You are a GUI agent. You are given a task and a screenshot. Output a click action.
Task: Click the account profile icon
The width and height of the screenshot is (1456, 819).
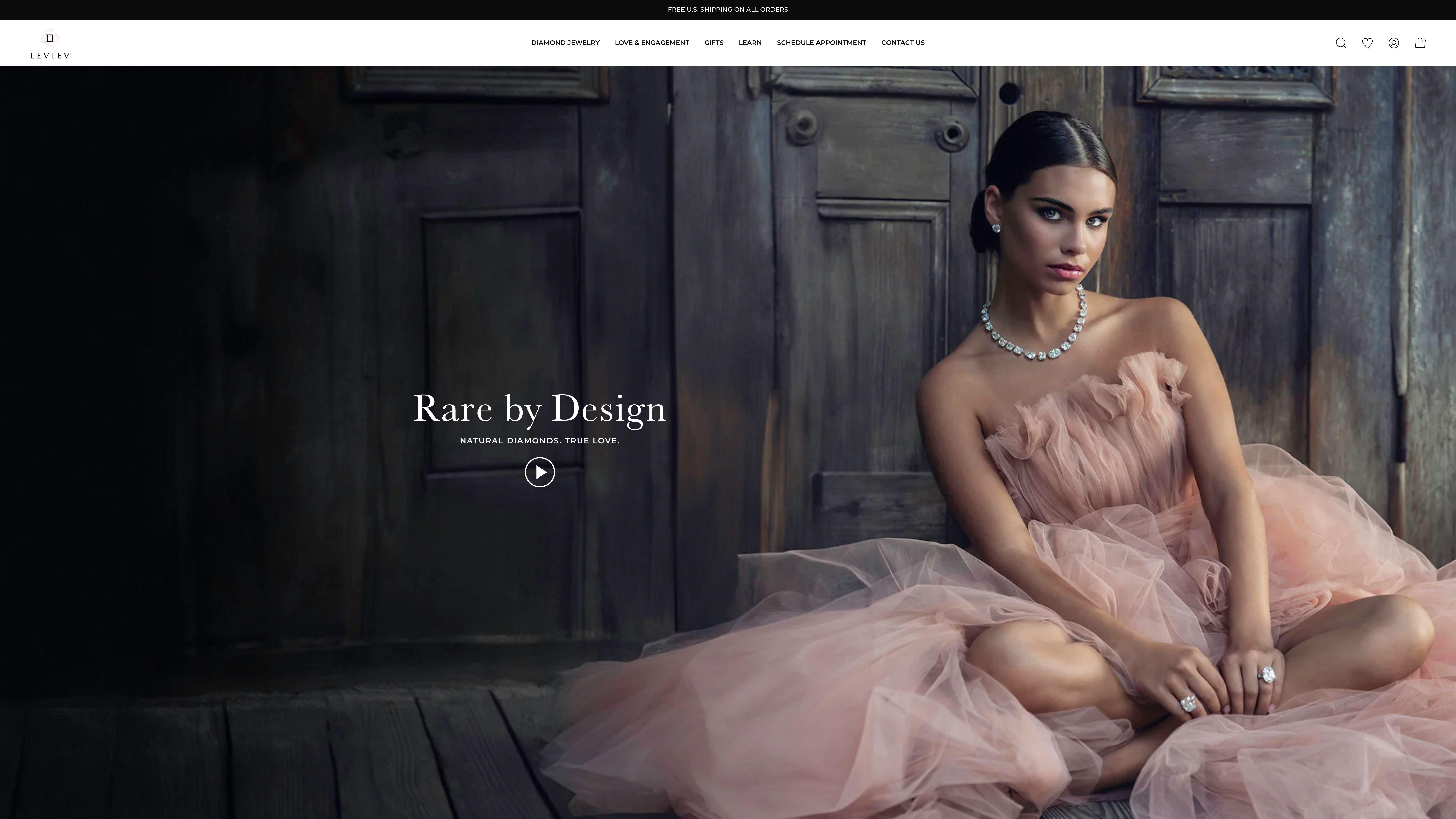point(1393,43)
